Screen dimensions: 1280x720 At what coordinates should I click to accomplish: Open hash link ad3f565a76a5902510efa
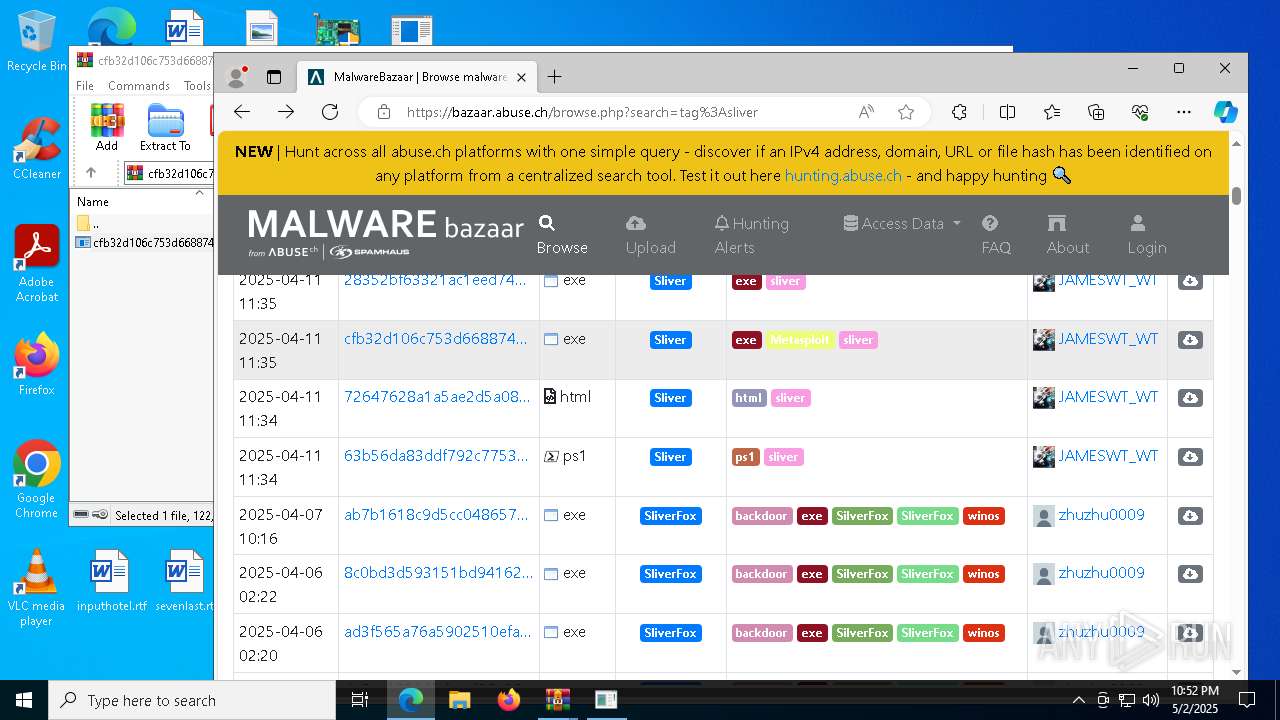click(437, 632)
